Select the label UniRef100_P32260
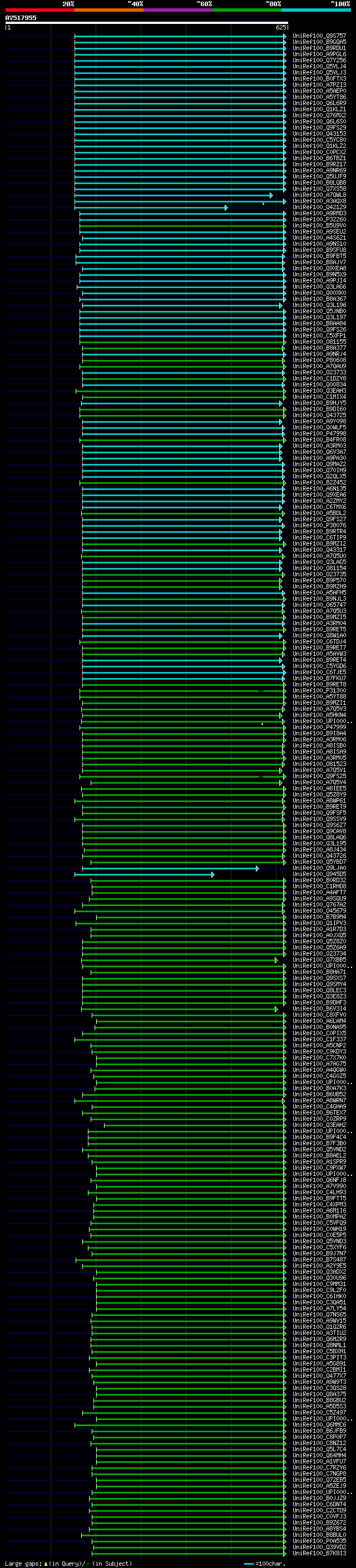356x1568 pixels. pos(319,219)
